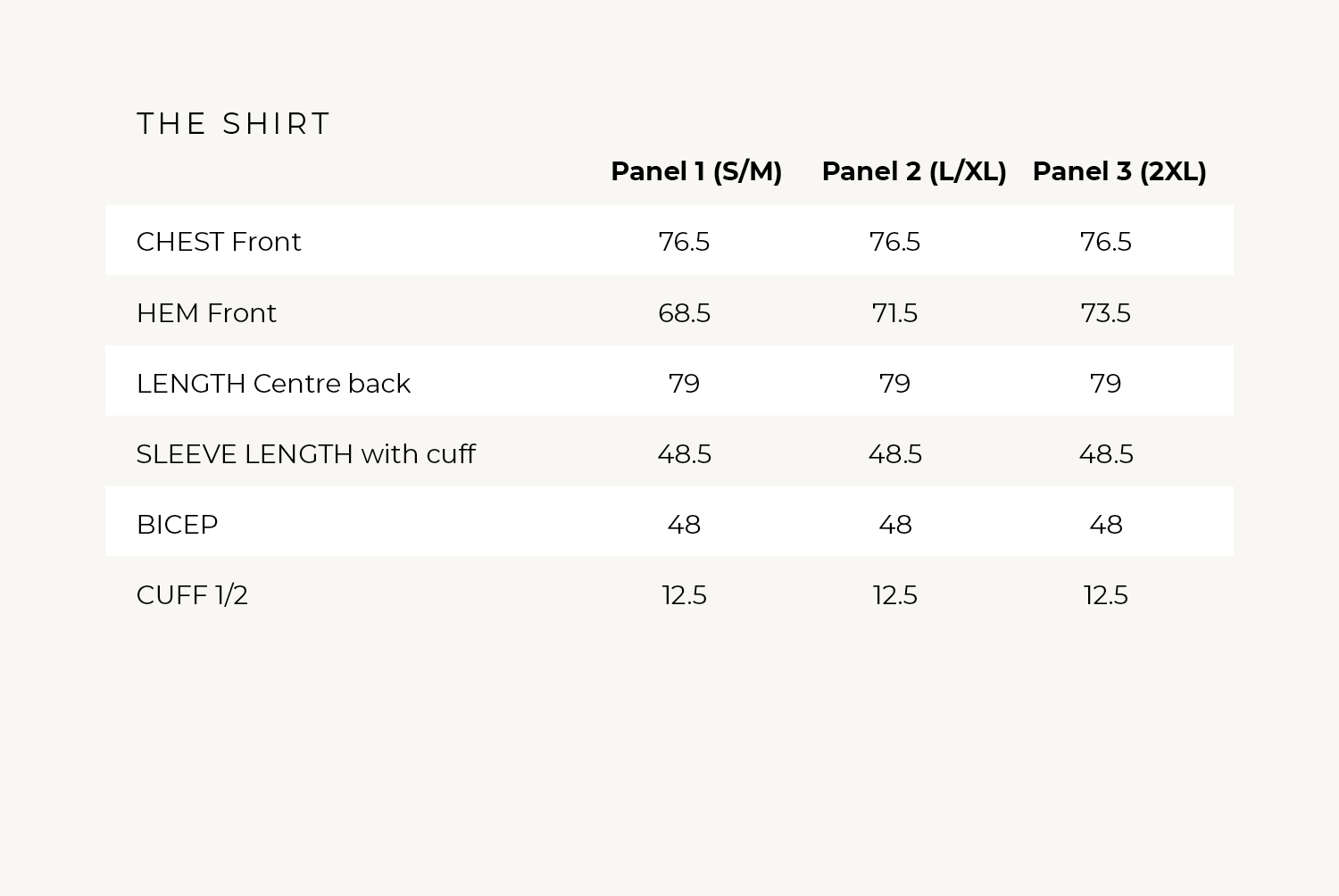Click CHEST Front value under Panel 3 (2XL)
This screenshot has width=1339, height=896.
pyautogui.click(x=1105, y=242)
